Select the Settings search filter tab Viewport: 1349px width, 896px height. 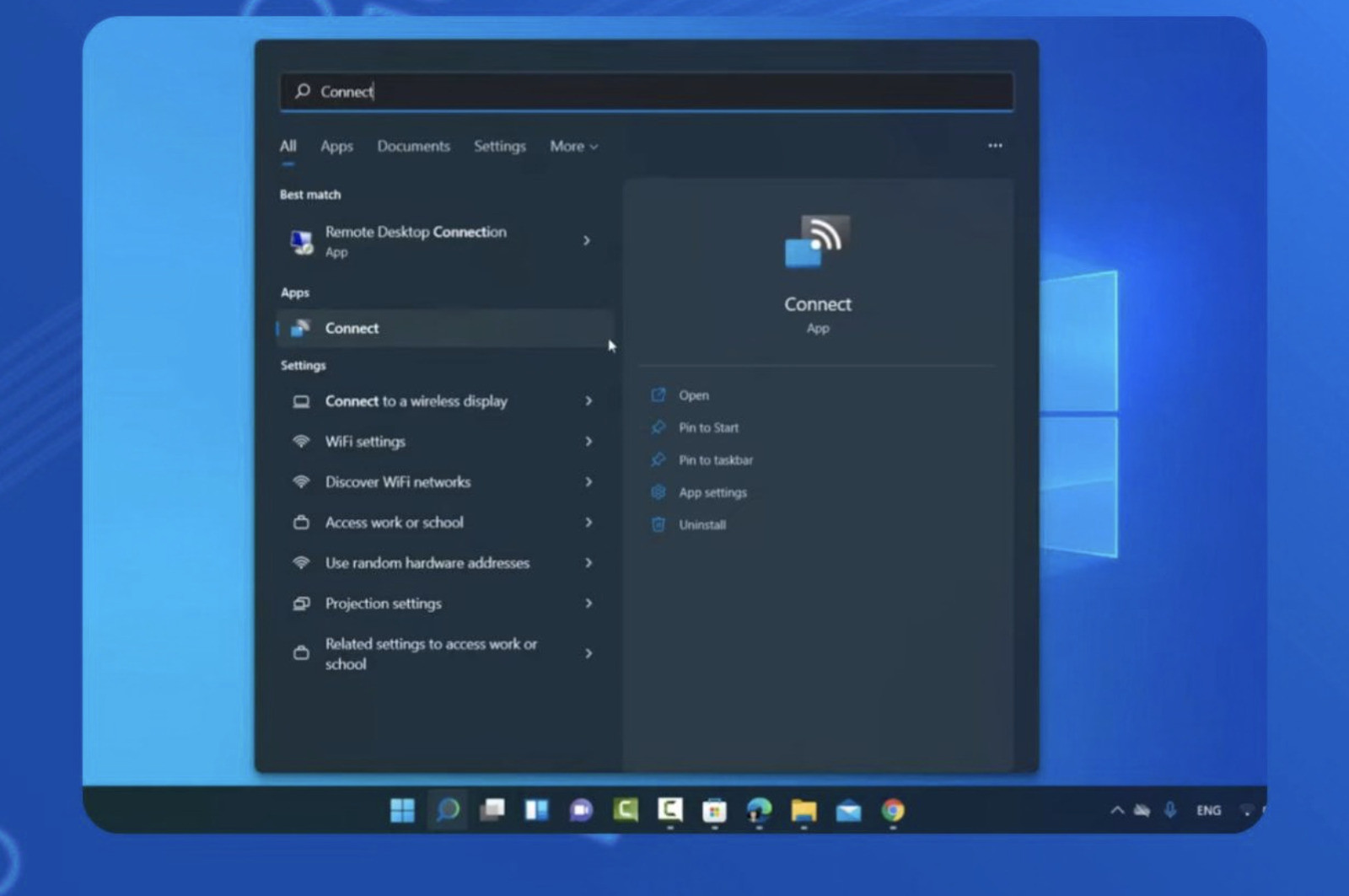coord(499,147)
